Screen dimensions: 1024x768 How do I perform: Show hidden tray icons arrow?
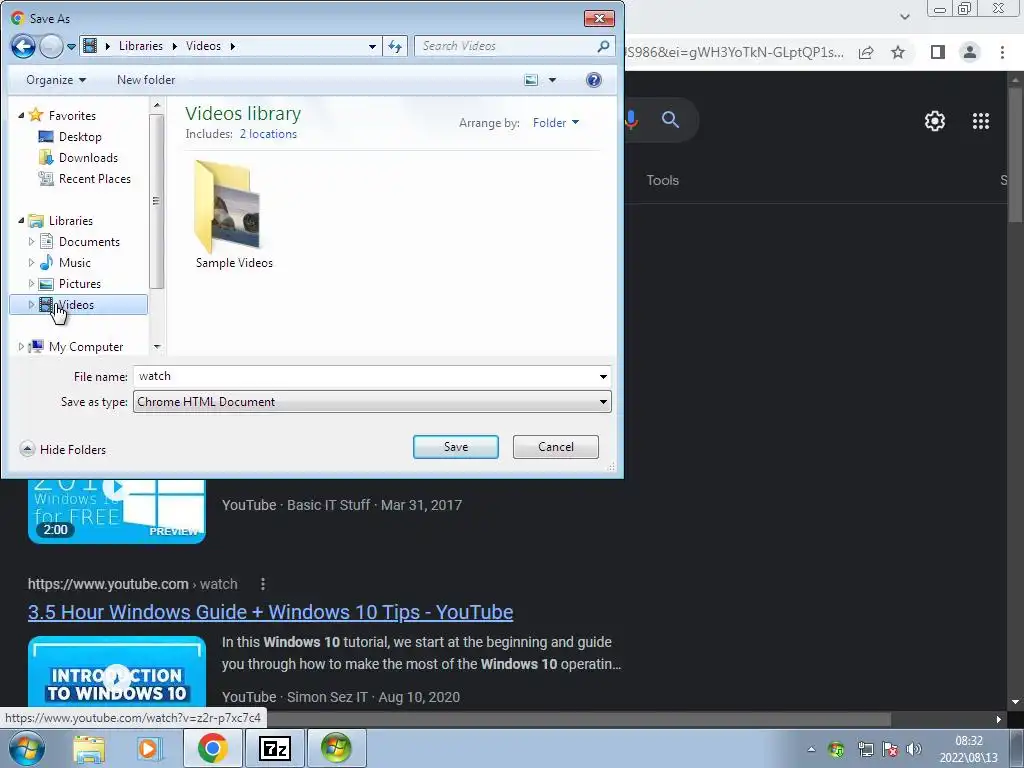tap(811, 749)
